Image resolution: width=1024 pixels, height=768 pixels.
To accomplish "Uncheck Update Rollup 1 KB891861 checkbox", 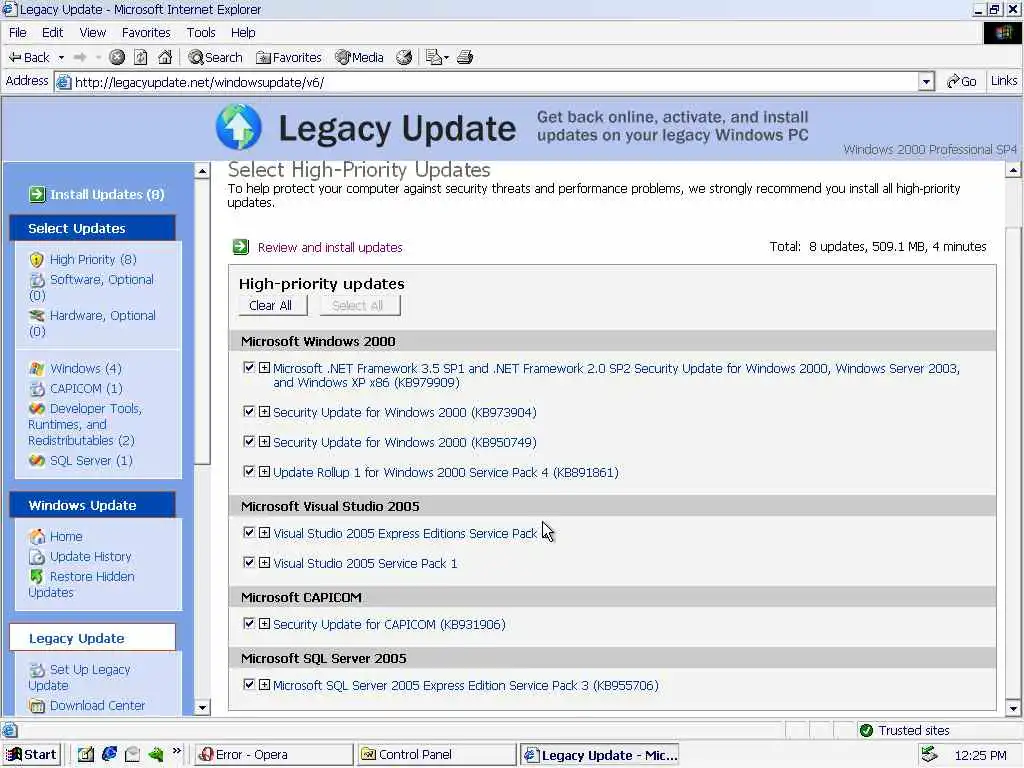I will (x=249, y=472).
